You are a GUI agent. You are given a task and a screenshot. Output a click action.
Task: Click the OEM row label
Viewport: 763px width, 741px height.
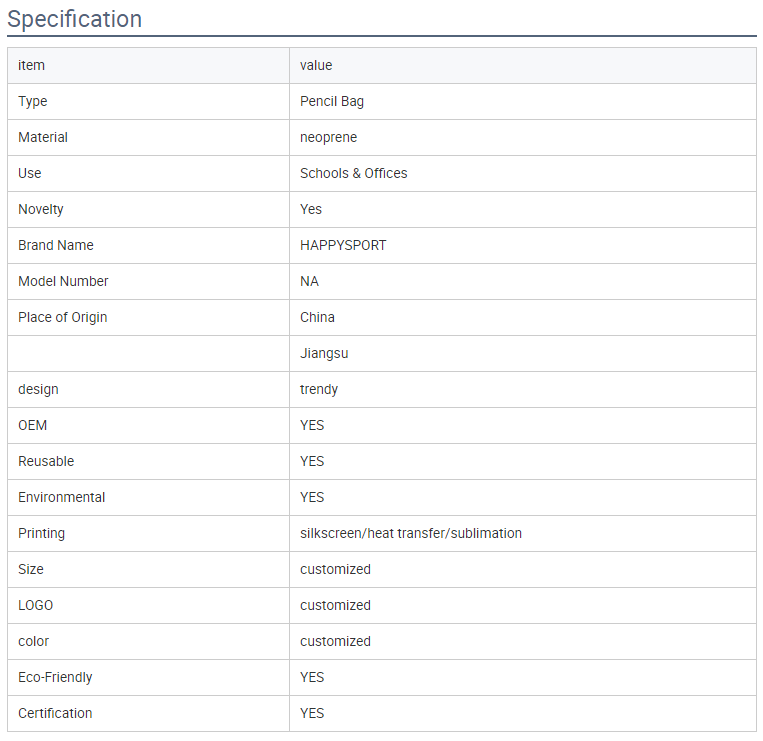(x=33, y=425)
